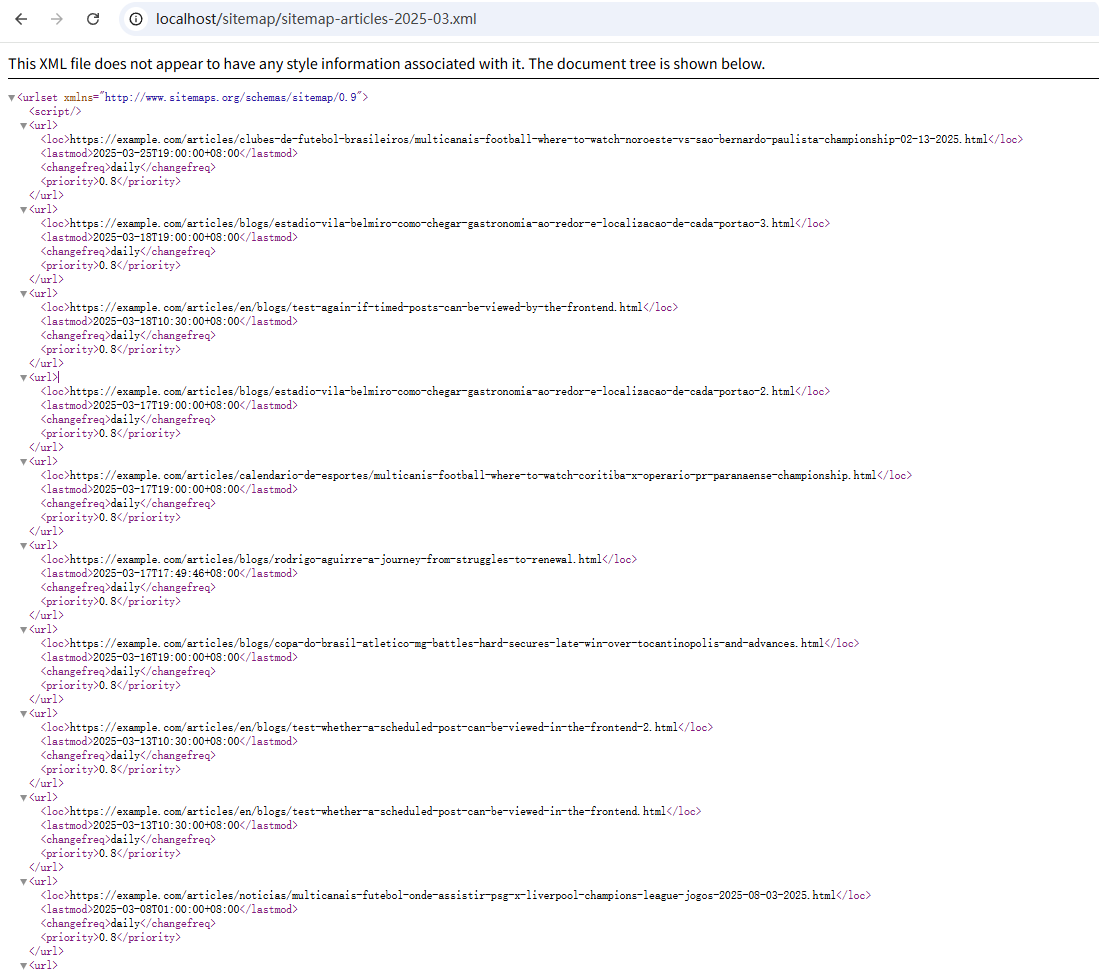Click the browser forward arrow
Image resolution: width=1099 pixels, height=972 pixels.
coord(57,19)
